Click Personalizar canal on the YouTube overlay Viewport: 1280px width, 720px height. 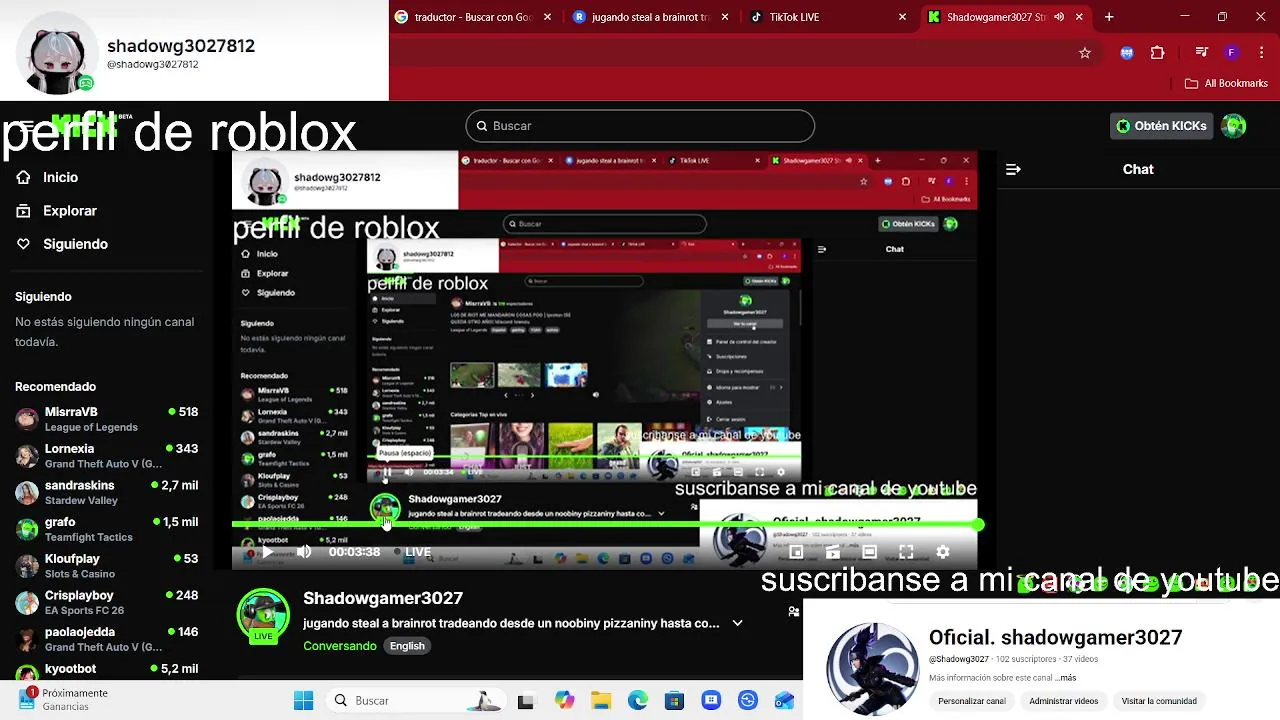pos(972,701)
